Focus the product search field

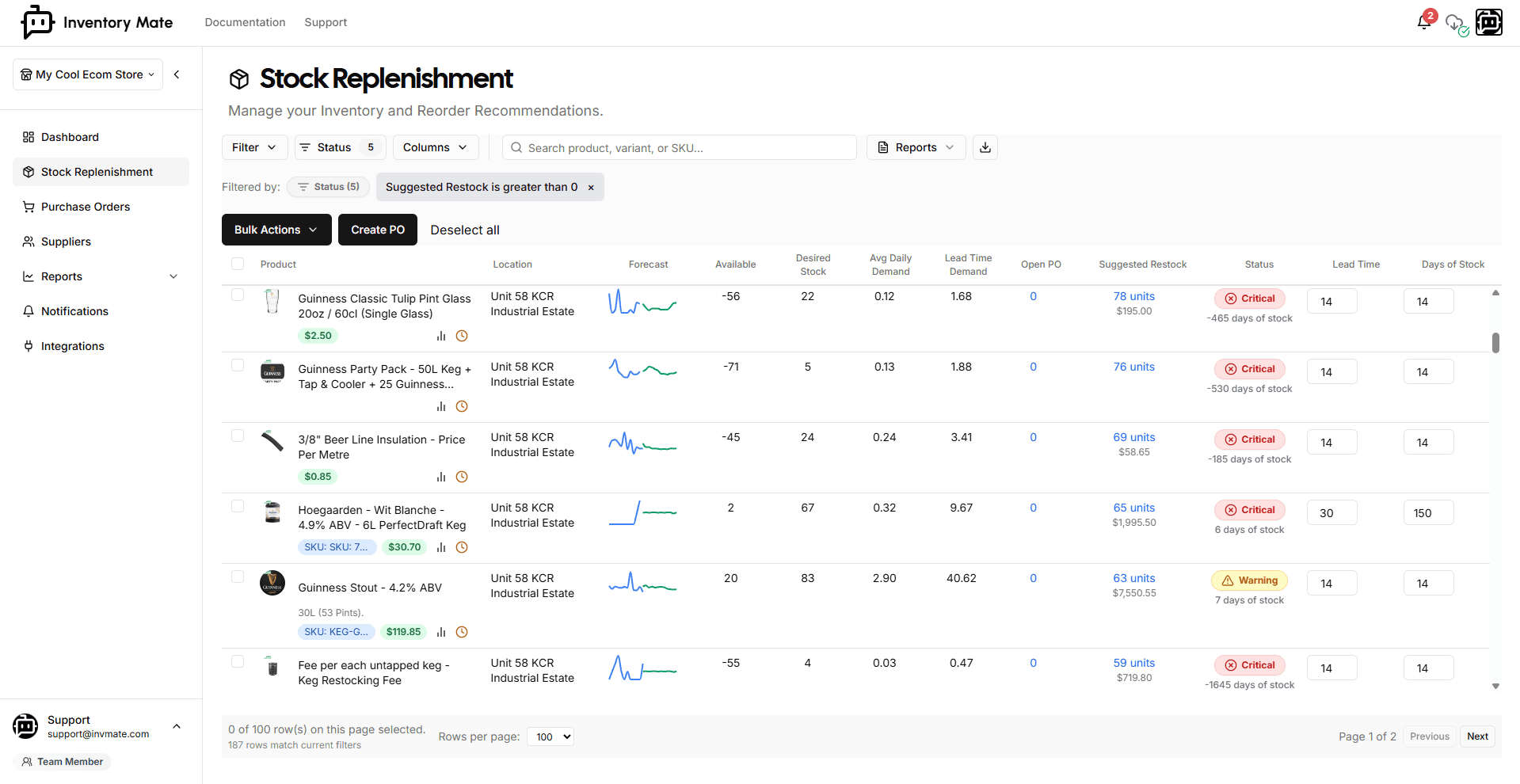point(680,147)
